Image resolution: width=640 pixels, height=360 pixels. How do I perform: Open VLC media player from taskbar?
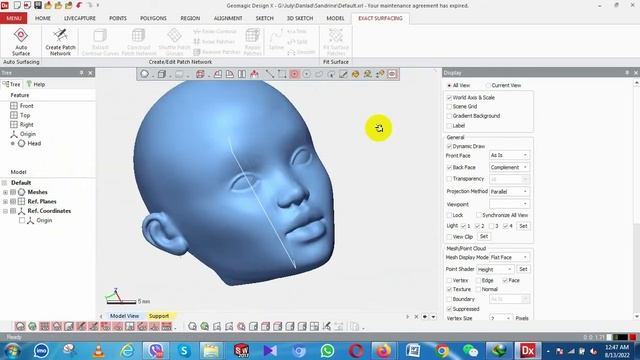(x=98, y=351)
